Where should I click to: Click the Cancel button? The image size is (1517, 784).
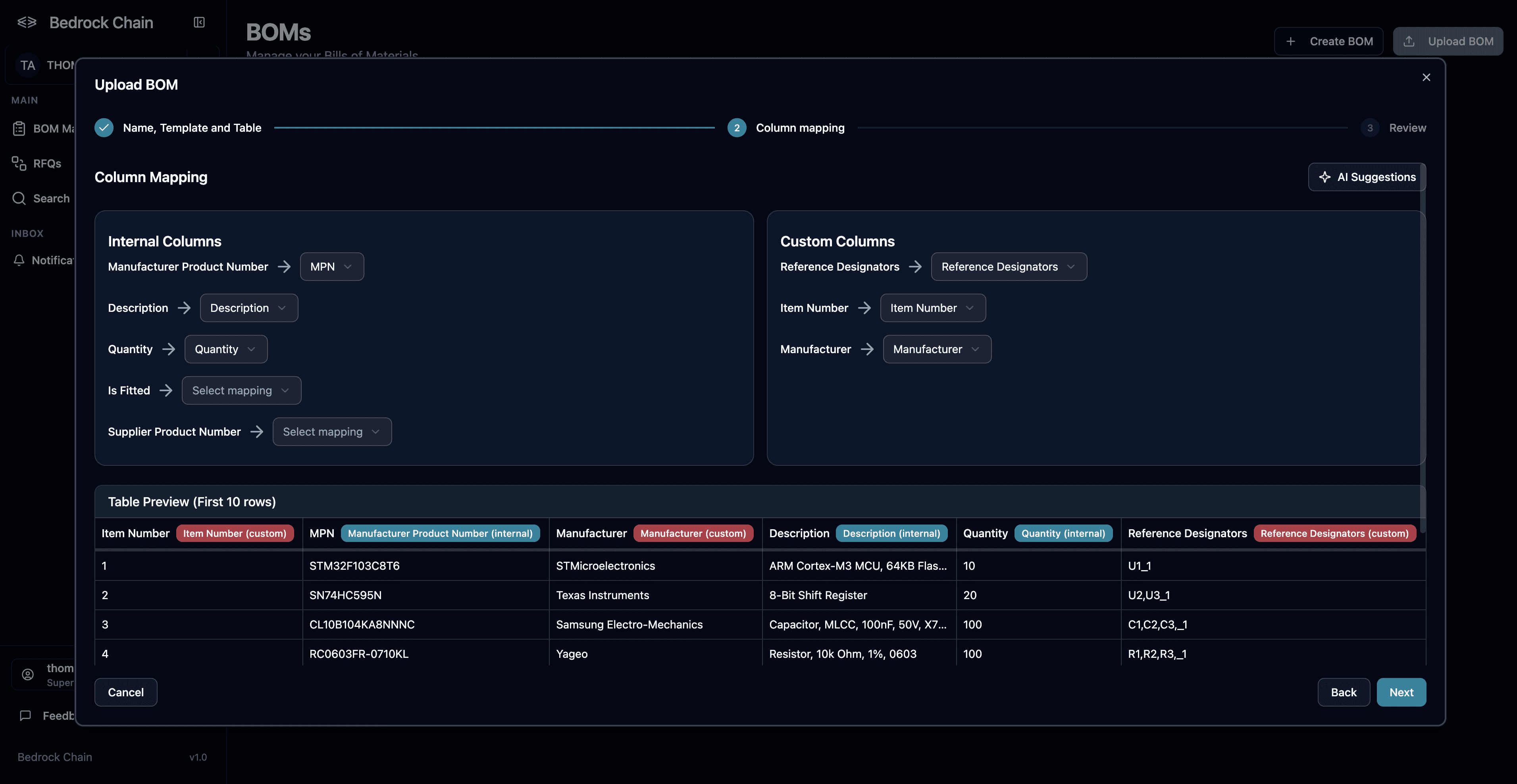click(125, 692)
